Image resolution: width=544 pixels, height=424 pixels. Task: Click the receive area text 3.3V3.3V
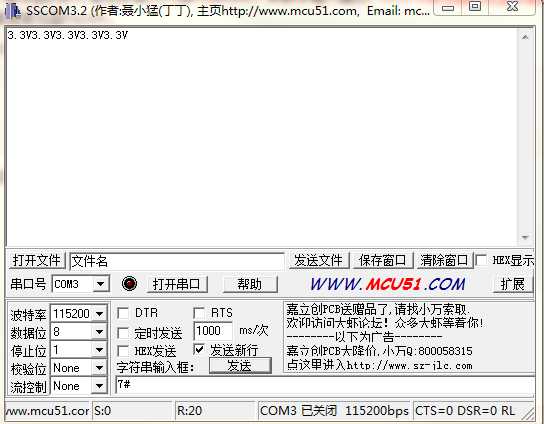coord(68,35)
